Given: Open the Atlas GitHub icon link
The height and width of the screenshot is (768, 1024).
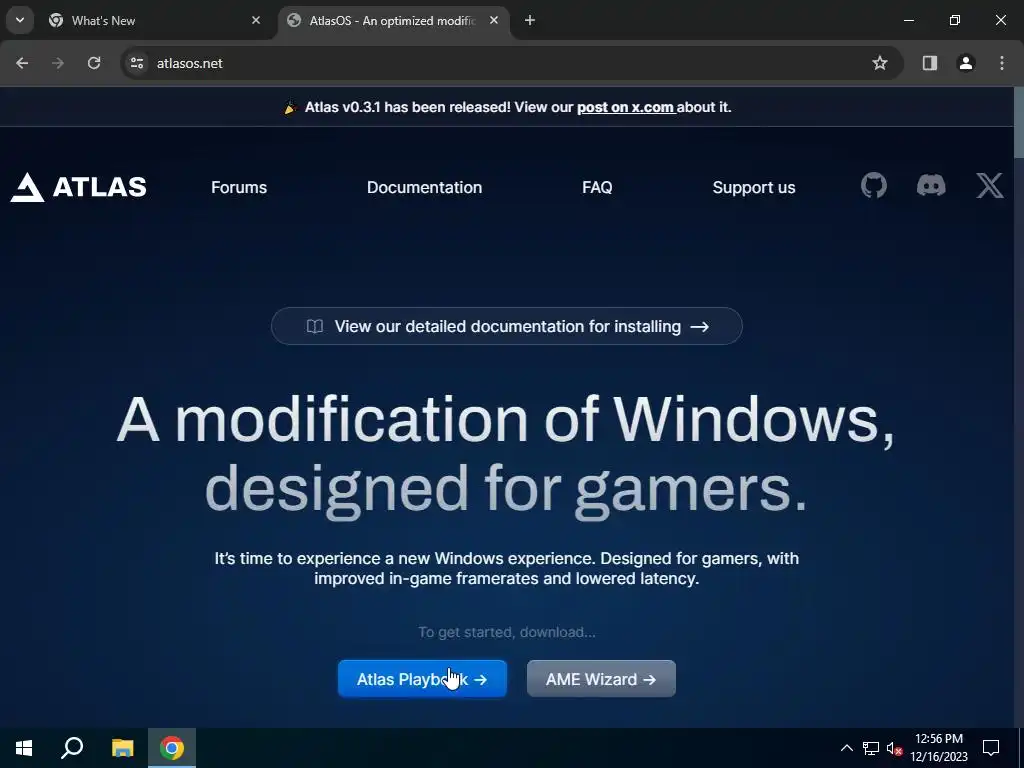Looking at the screenshot, I should 873,186.
